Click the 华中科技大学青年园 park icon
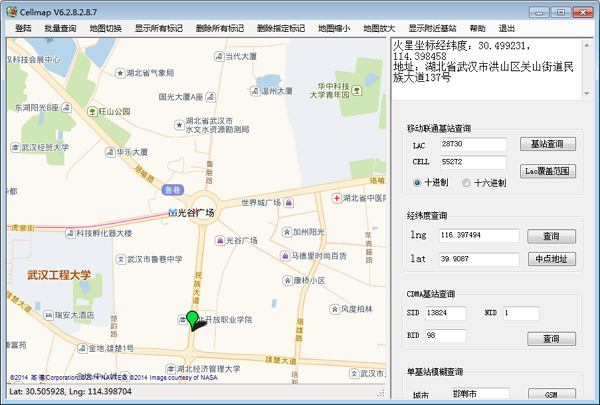600x405 pixels. pyautogui.click(x=357, y=91)
